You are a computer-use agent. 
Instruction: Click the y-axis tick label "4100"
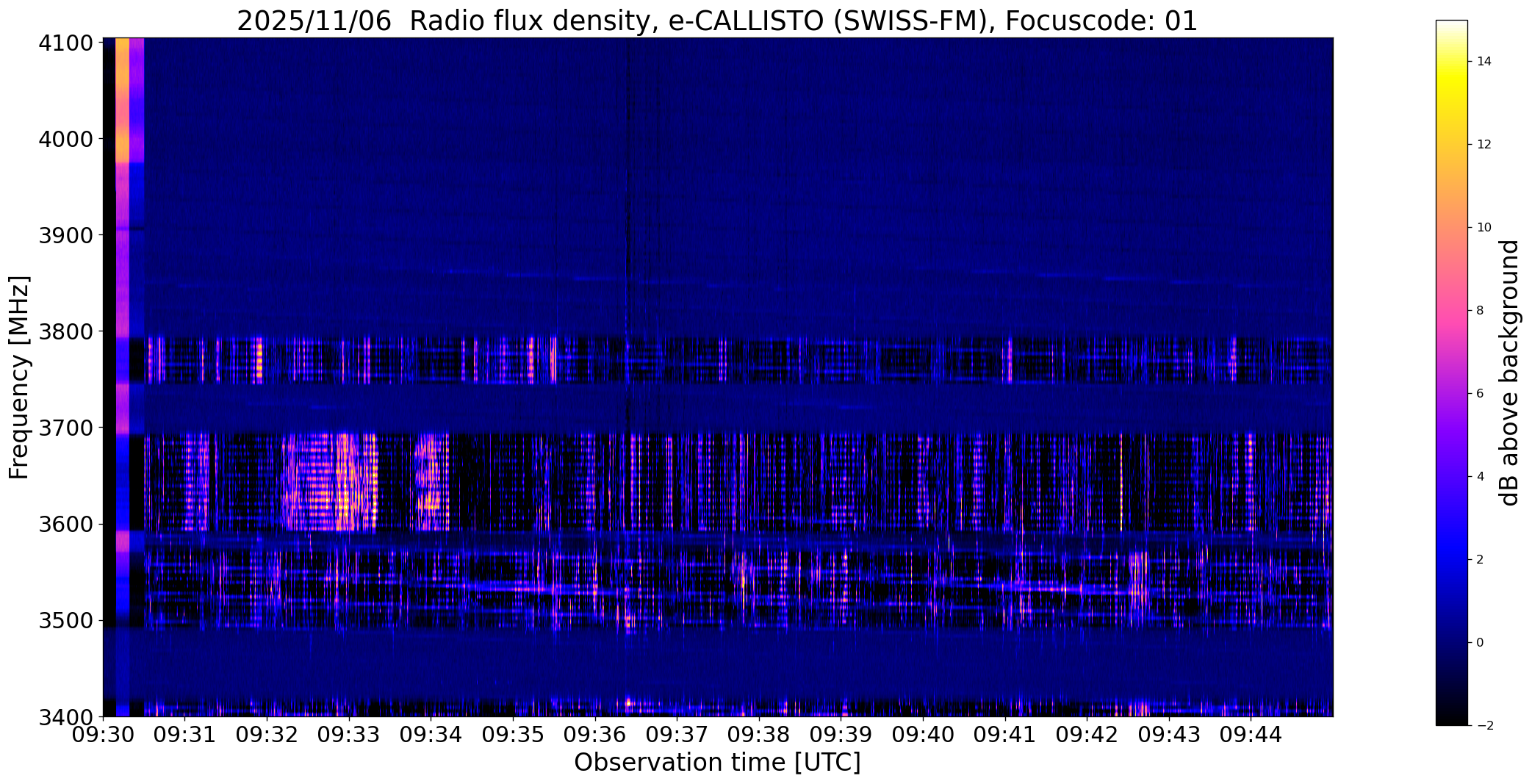click(66, 43)
